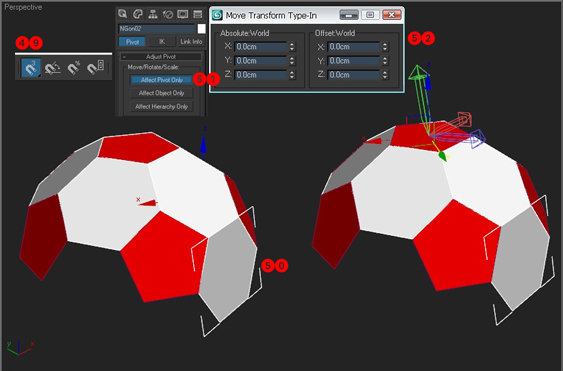This screenshot has height=371, width=563.
Task: Enable the Spinner Snap toggle icon
Action: coord(96,68)
